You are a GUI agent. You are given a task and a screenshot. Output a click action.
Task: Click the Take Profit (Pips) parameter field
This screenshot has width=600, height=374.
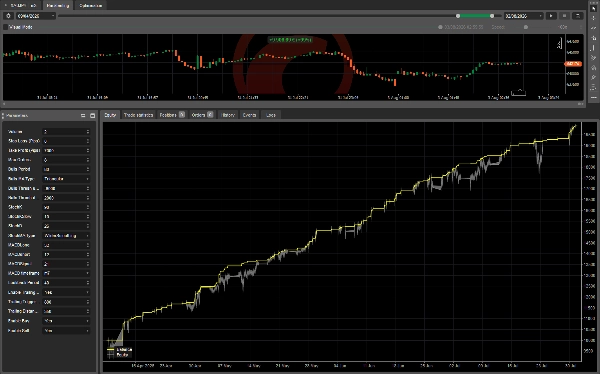click(x=66, y=150)
